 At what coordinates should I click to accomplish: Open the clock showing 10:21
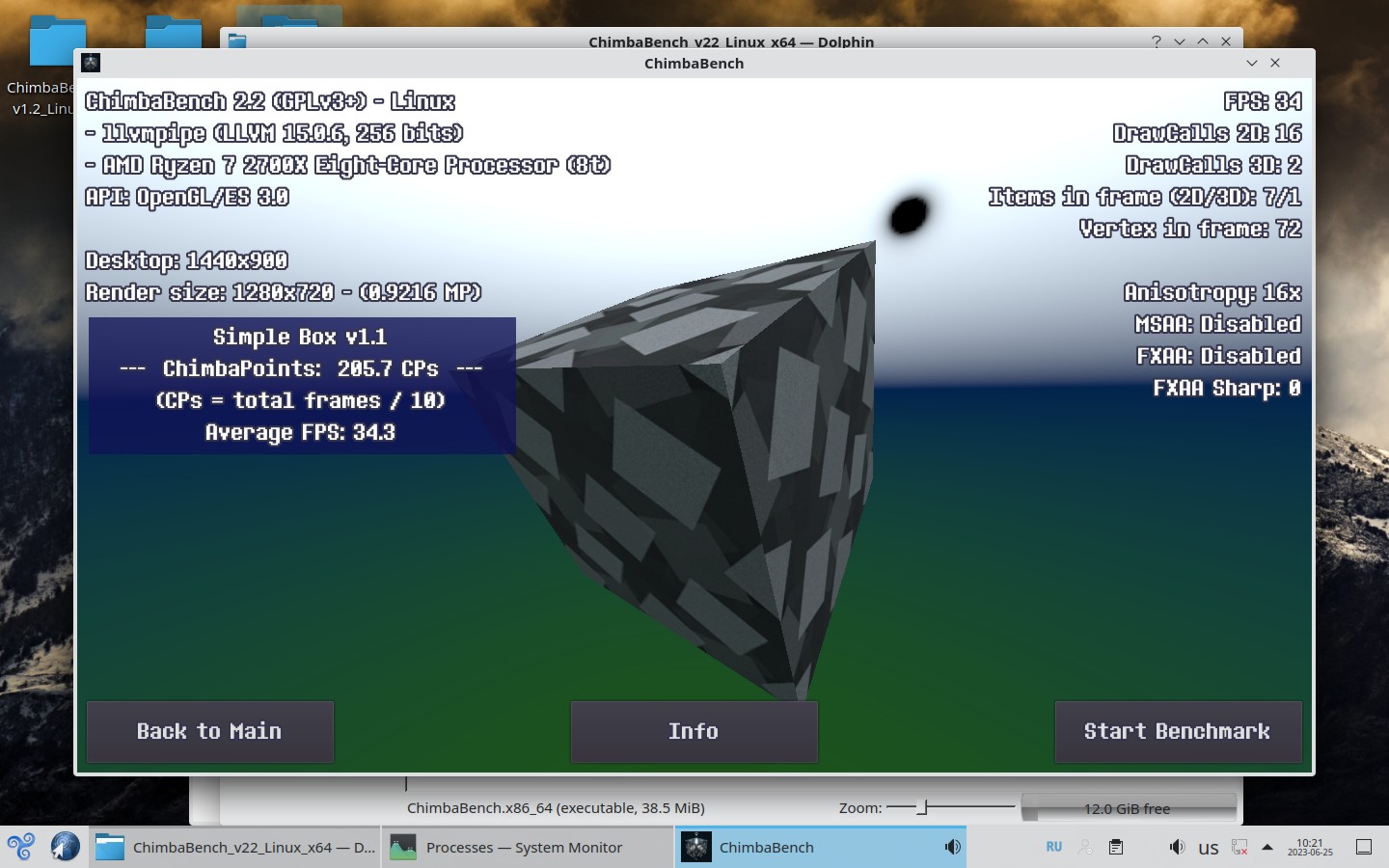point(1310,847)
